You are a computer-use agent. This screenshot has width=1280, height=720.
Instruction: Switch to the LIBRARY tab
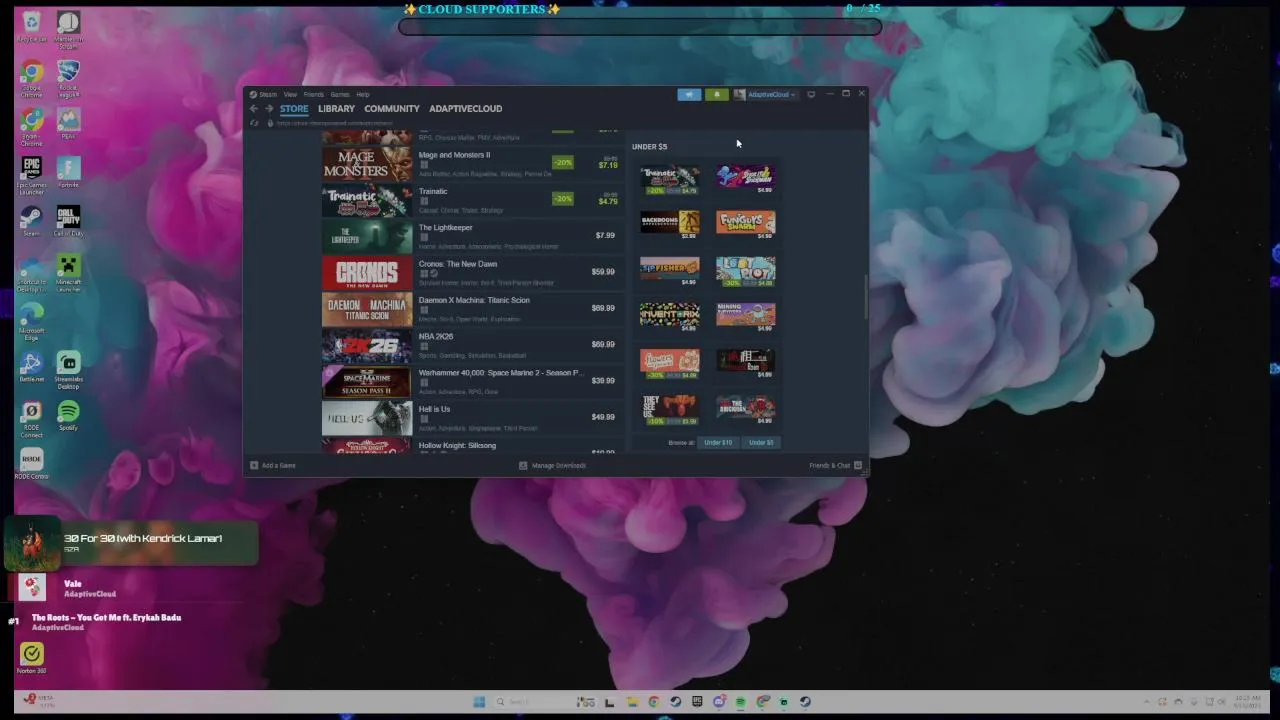(336, 109)
